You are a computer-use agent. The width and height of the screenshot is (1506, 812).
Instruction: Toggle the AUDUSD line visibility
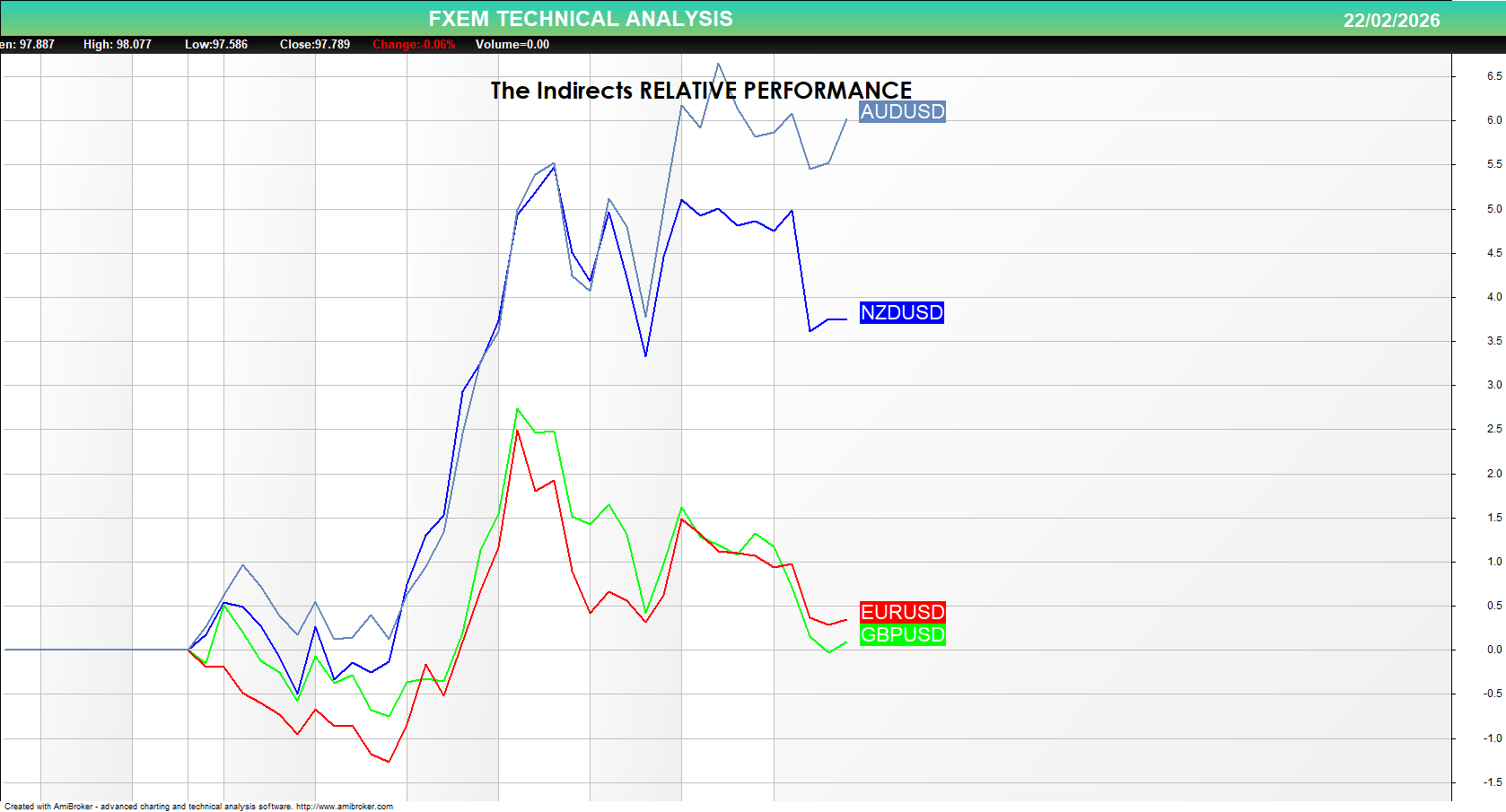point(901,112)
